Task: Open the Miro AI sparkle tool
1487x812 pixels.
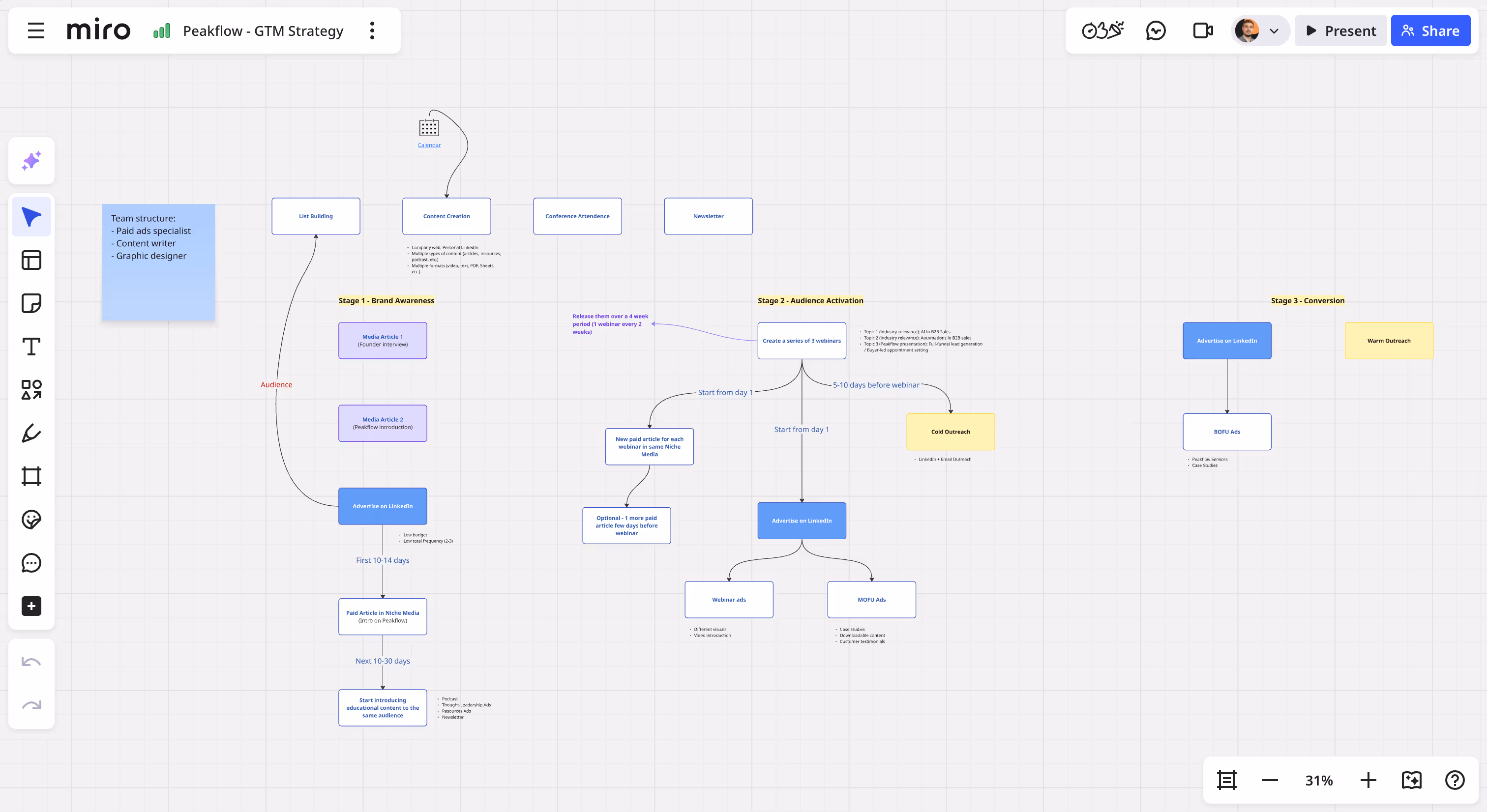Action: (31, 160)
